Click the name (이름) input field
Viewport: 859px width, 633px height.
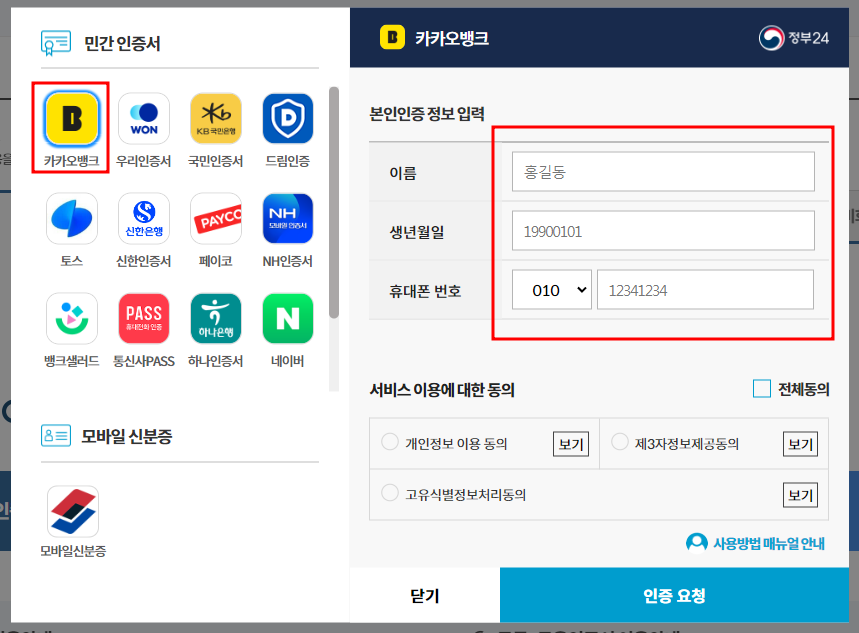click(663, 172)
